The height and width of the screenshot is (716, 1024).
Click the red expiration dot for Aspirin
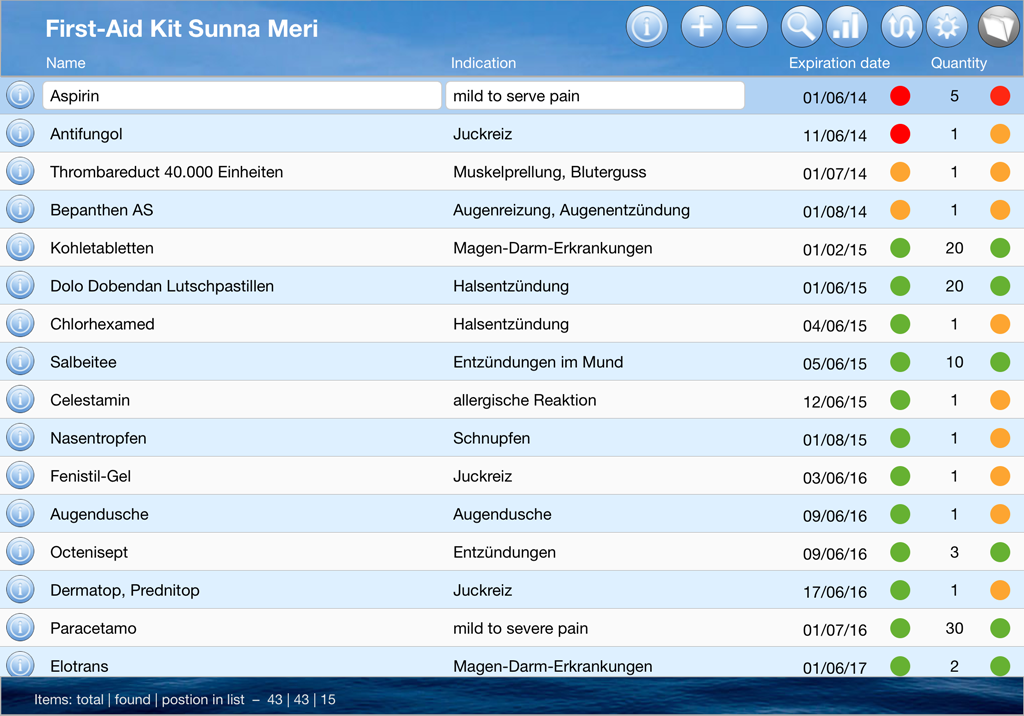(x=900, y=95)
